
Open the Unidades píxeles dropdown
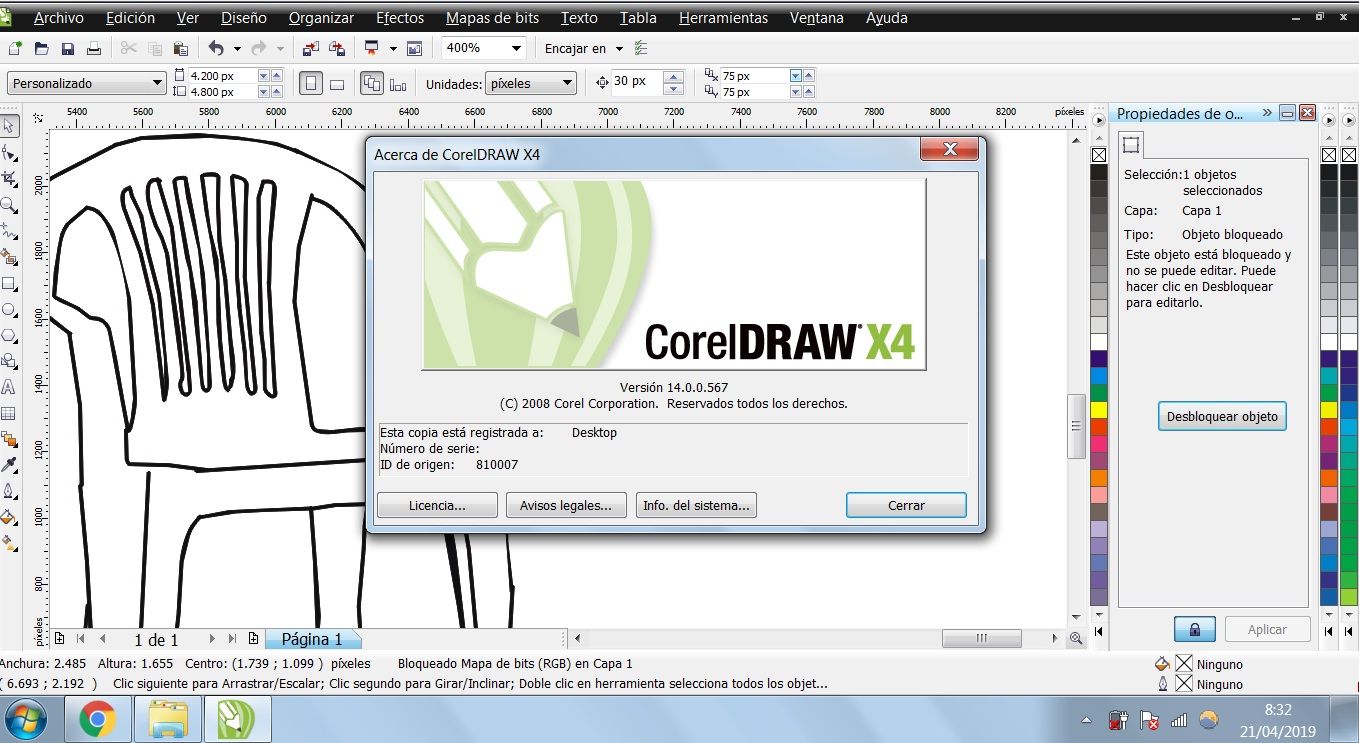coord(567,84)
